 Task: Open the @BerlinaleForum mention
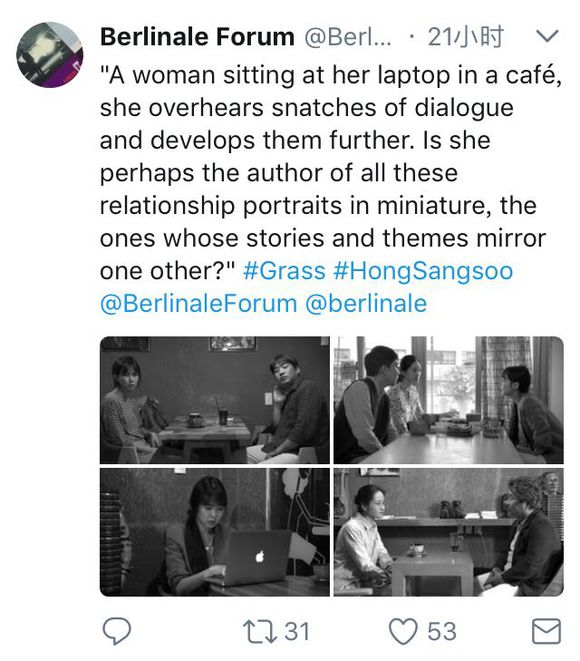[199, 304]
